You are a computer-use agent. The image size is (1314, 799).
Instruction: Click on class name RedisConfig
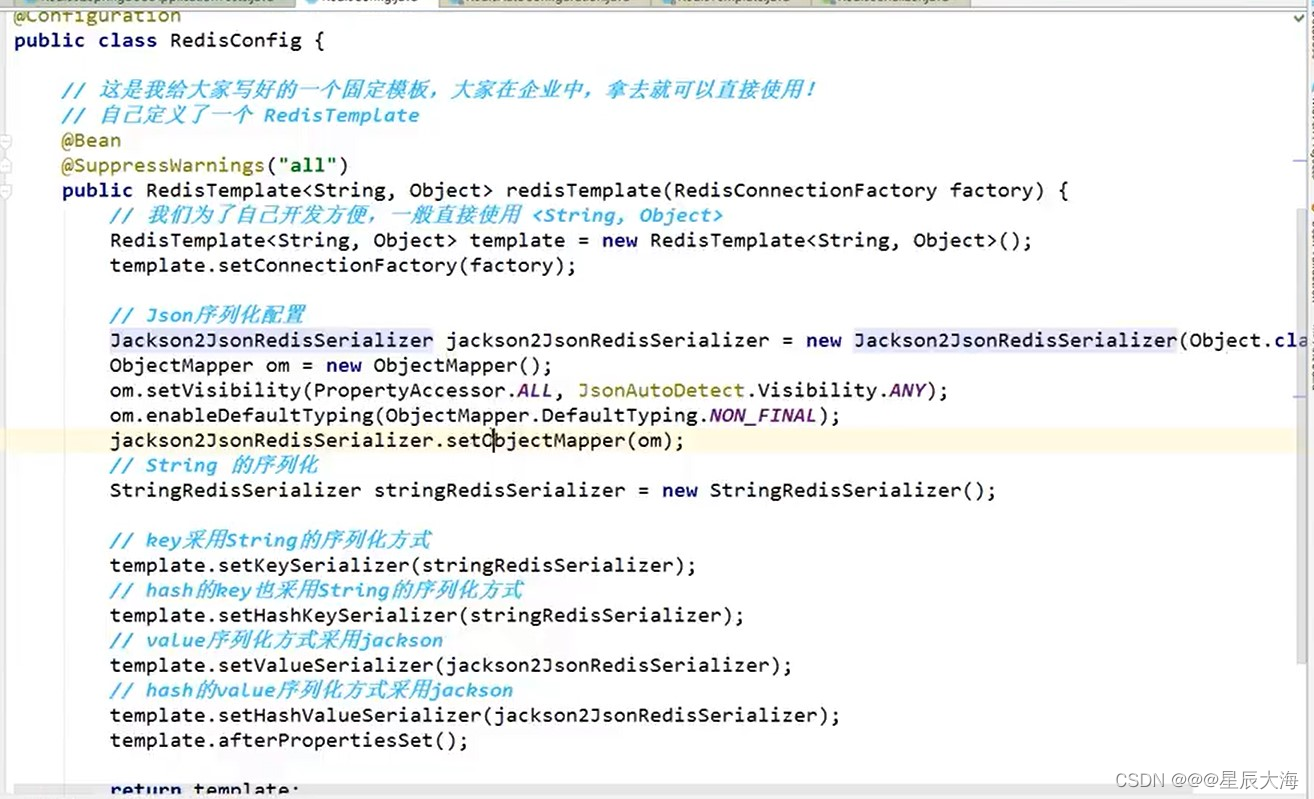pyautogui.click(x=235, y=41)
